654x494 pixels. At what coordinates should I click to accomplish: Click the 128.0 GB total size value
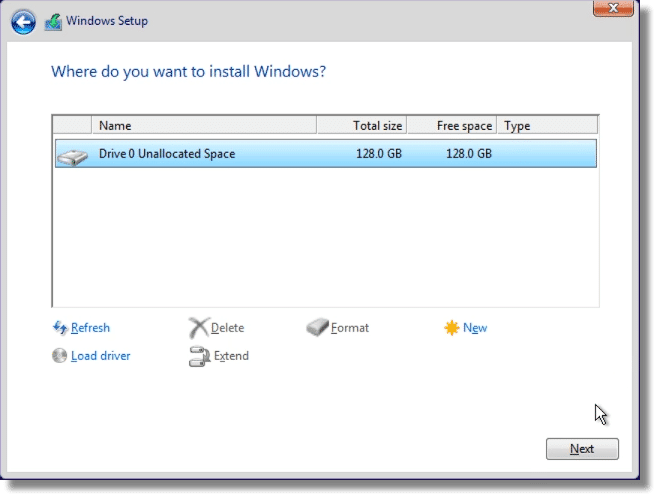(379, 154)
